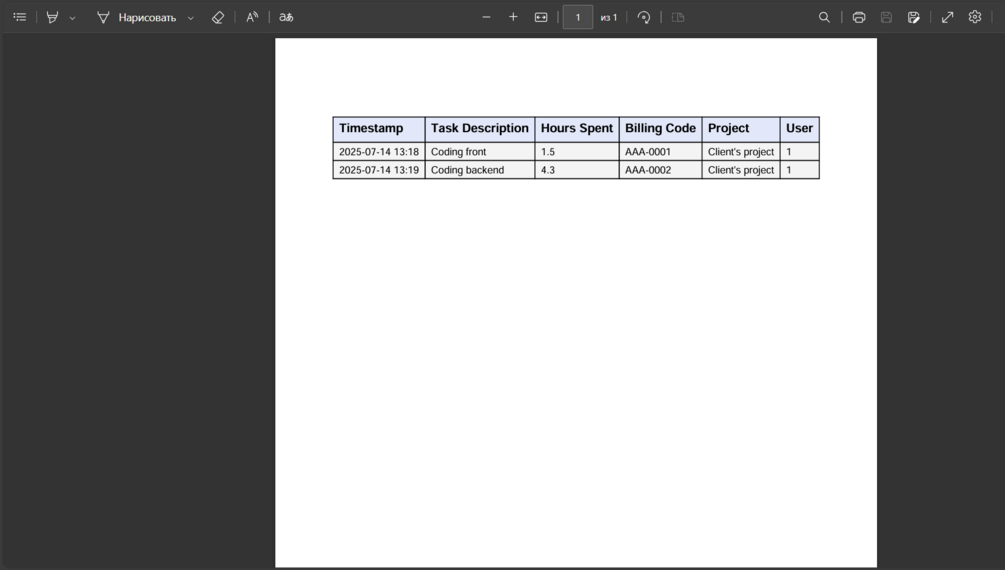Zoom out of the PDF page

[x=486, y=17]
